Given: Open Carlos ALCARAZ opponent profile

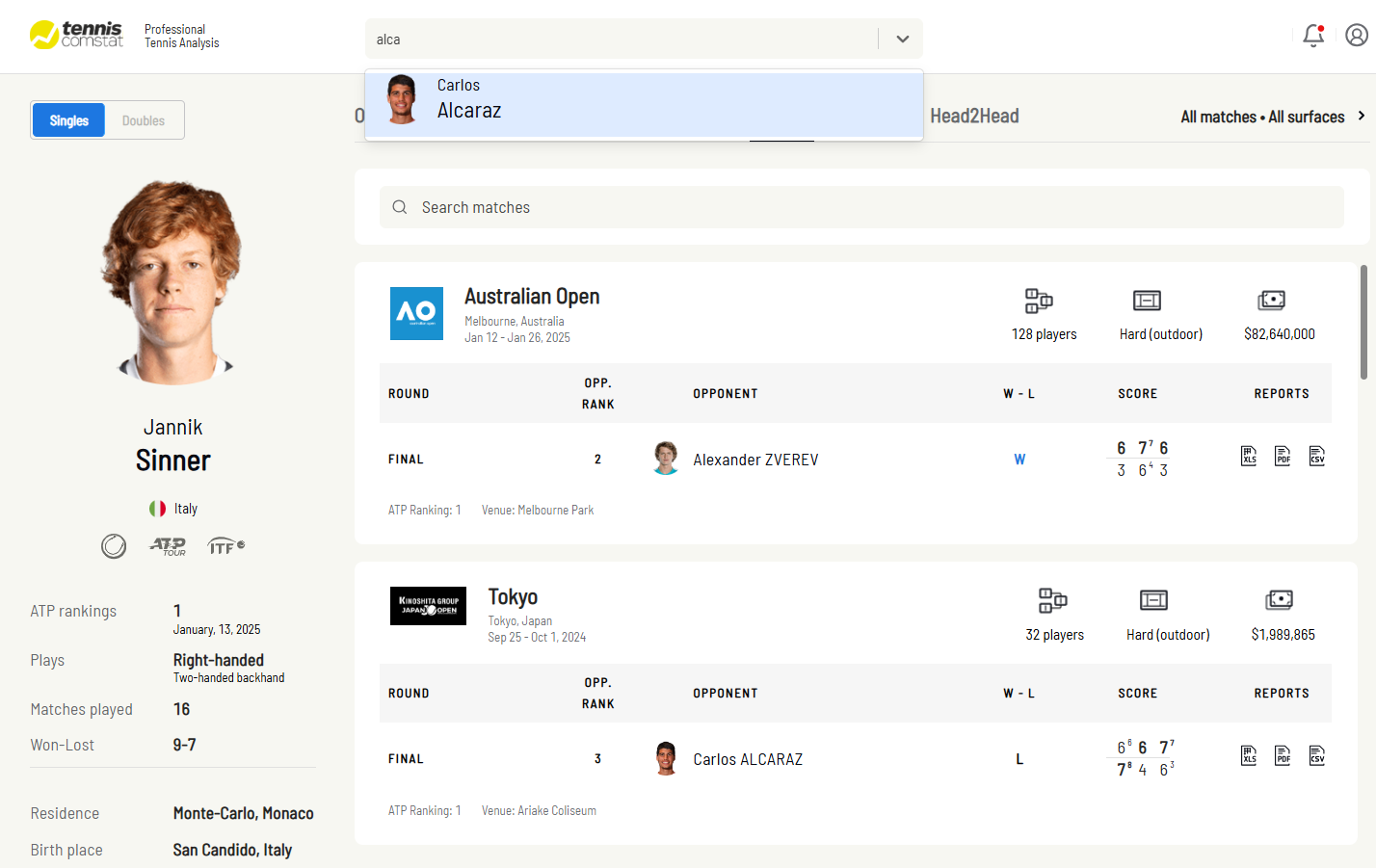Looking at the screenshot, I should pyautogui.click(x=748, y=759).
